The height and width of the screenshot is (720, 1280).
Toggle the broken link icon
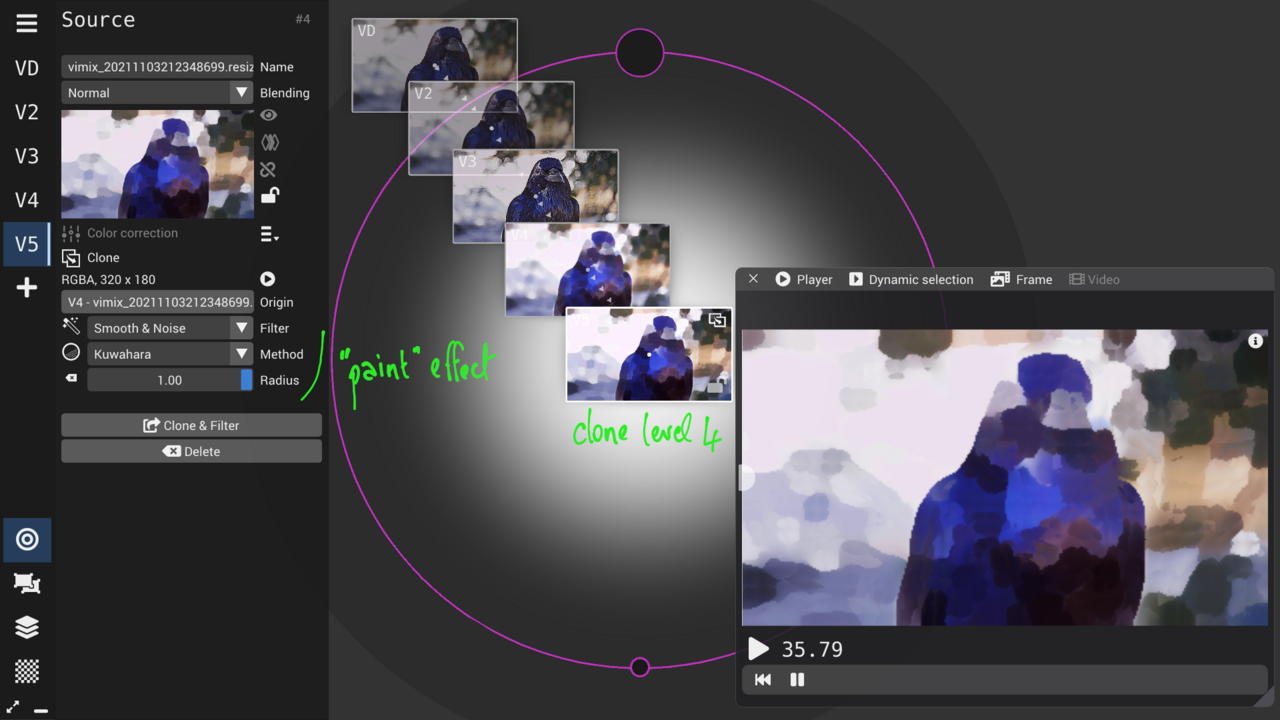[x=268, y=170]
